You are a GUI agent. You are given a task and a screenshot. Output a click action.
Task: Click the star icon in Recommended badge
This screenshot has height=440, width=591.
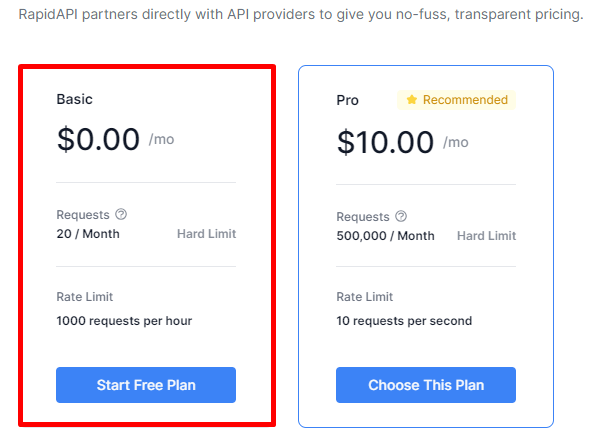(412, 100)
